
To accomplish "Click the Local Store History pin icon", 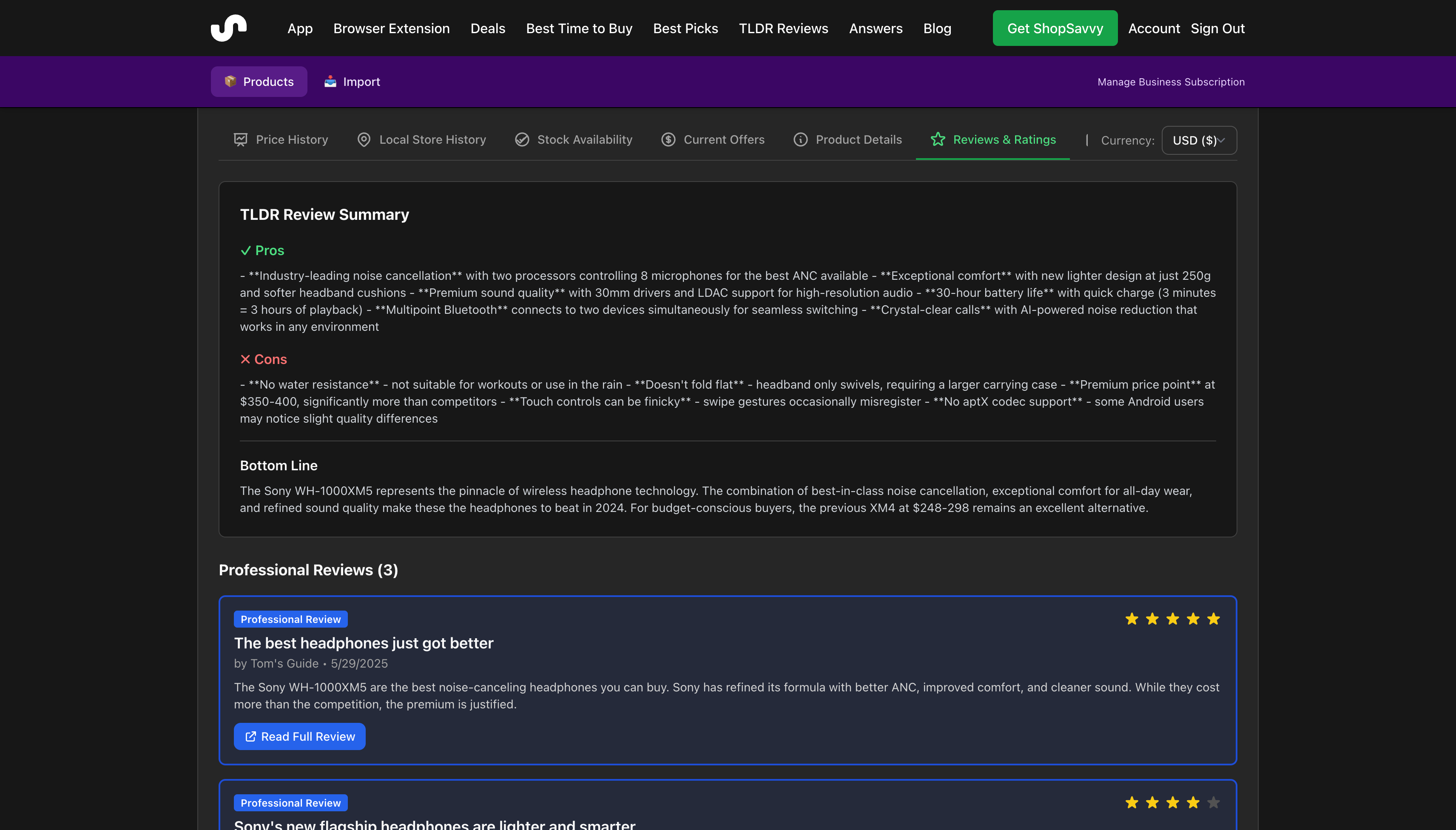I will pyautogui.click(x=364, y=139).
